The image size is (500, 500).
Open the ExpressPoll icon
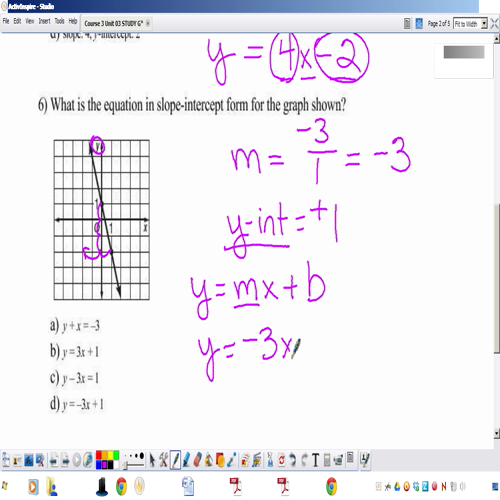click(x=88, y=460)
